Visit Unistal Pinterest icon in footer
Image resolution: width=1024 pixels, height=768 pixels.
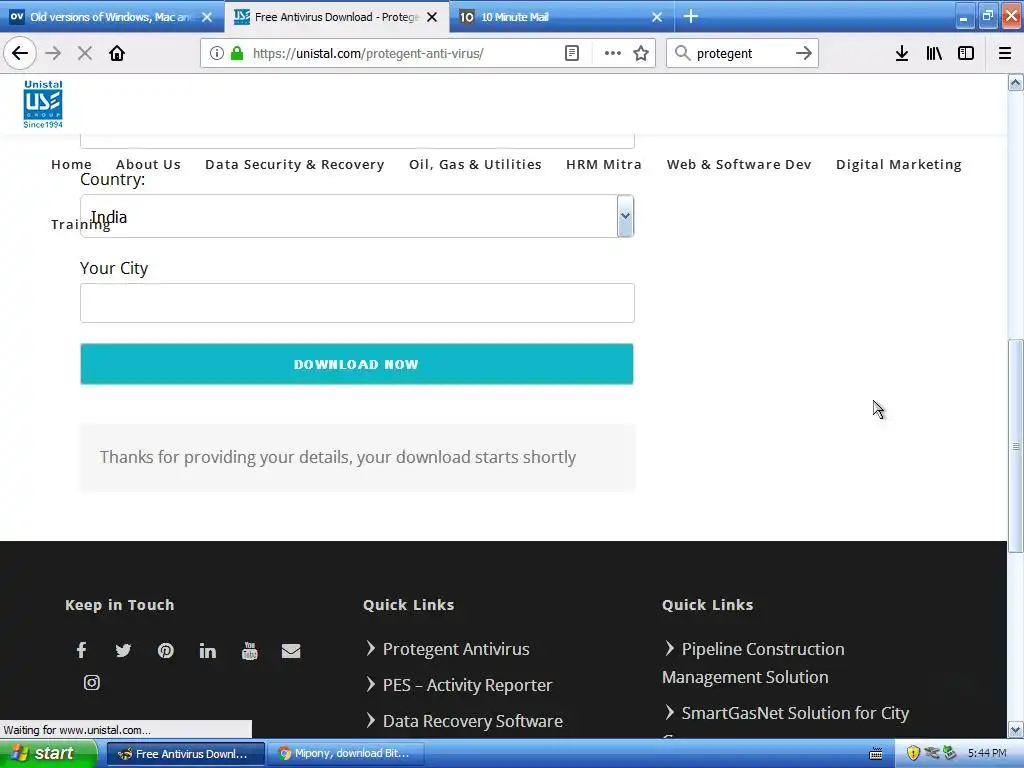165,650
